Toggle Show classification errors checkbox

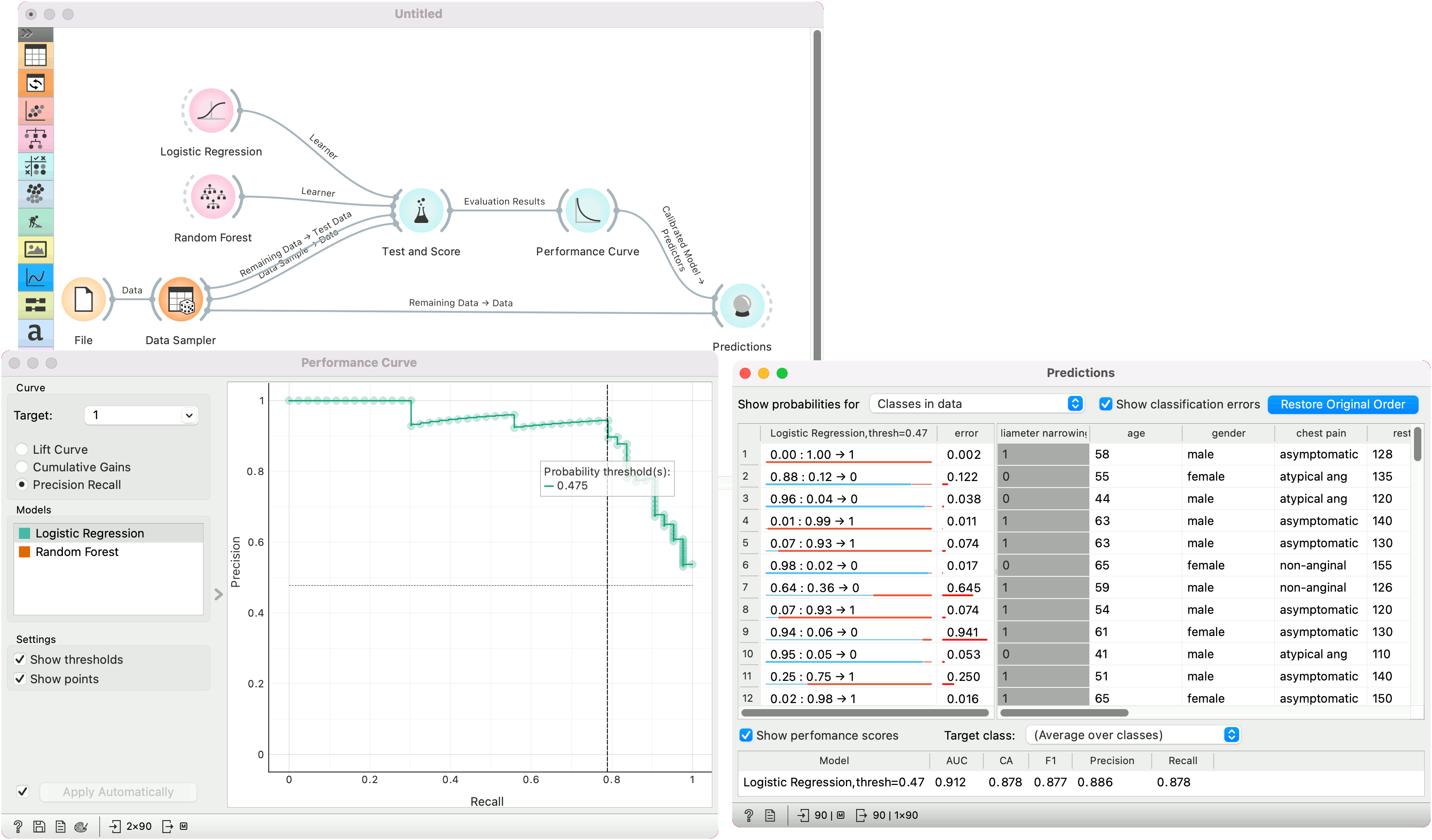[x=1105, y=404]
